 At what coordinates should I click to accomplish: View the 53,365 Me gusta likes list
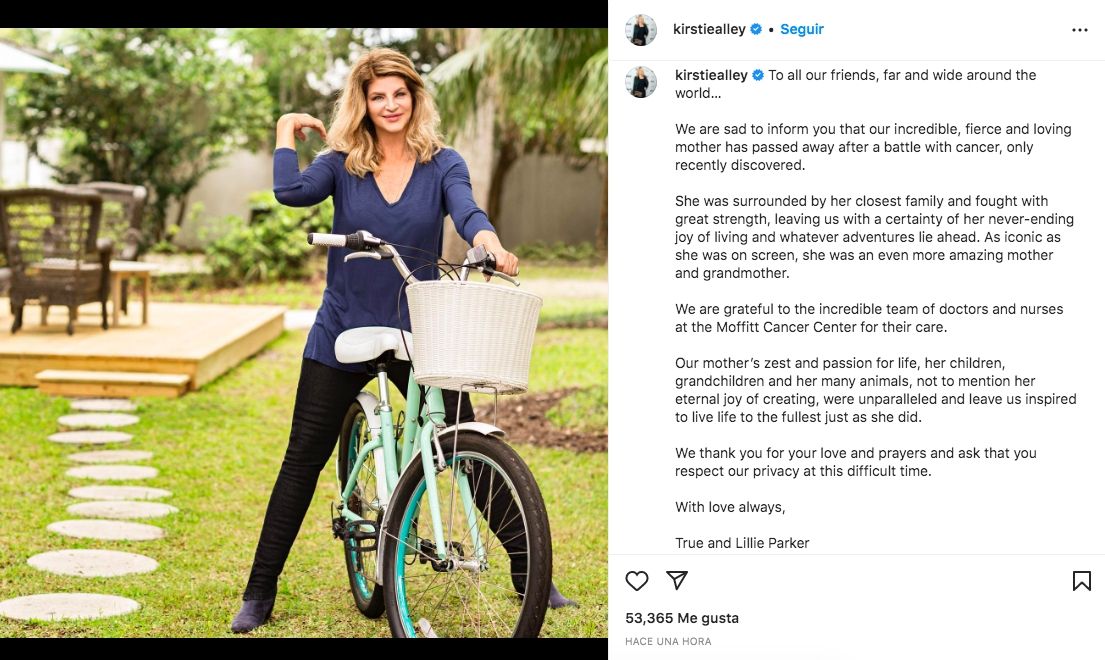coord(682,618)
